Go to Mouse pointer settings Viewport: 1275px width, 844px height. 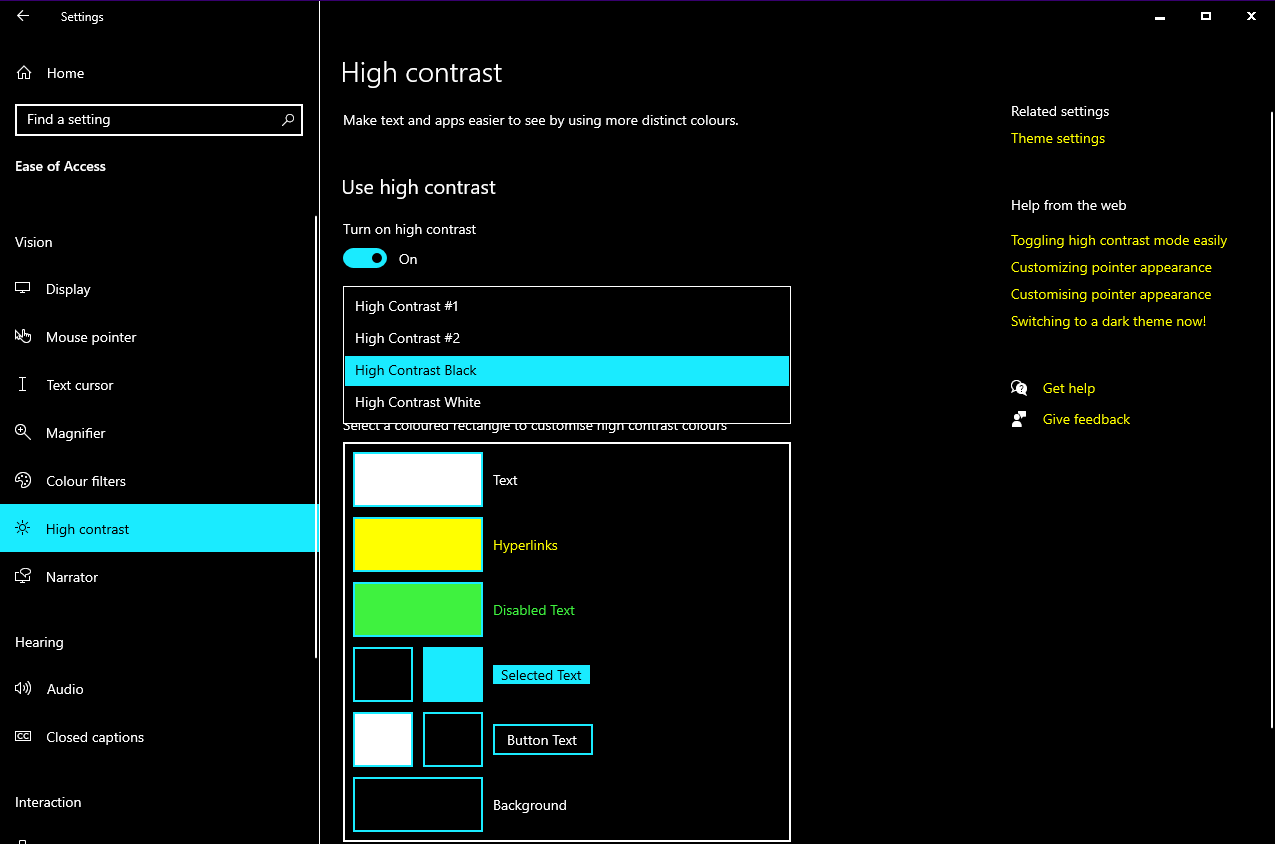tap(158, 337)
